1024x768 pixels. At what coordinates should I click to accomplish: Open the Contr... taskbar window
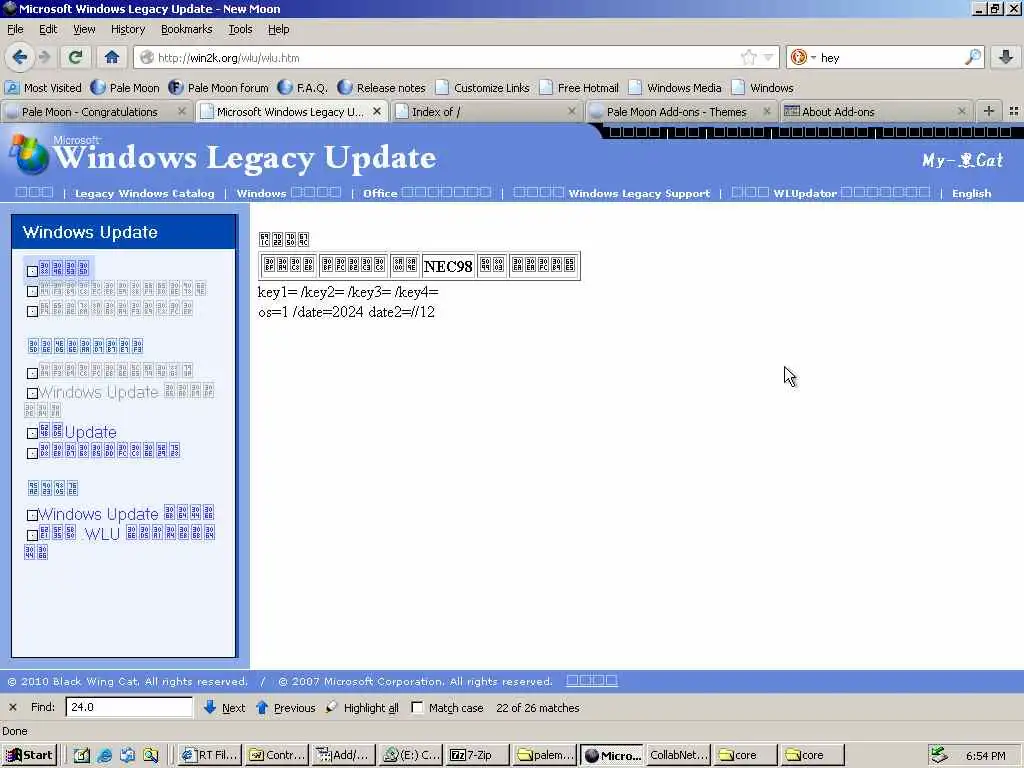click(x=278, y=755)
